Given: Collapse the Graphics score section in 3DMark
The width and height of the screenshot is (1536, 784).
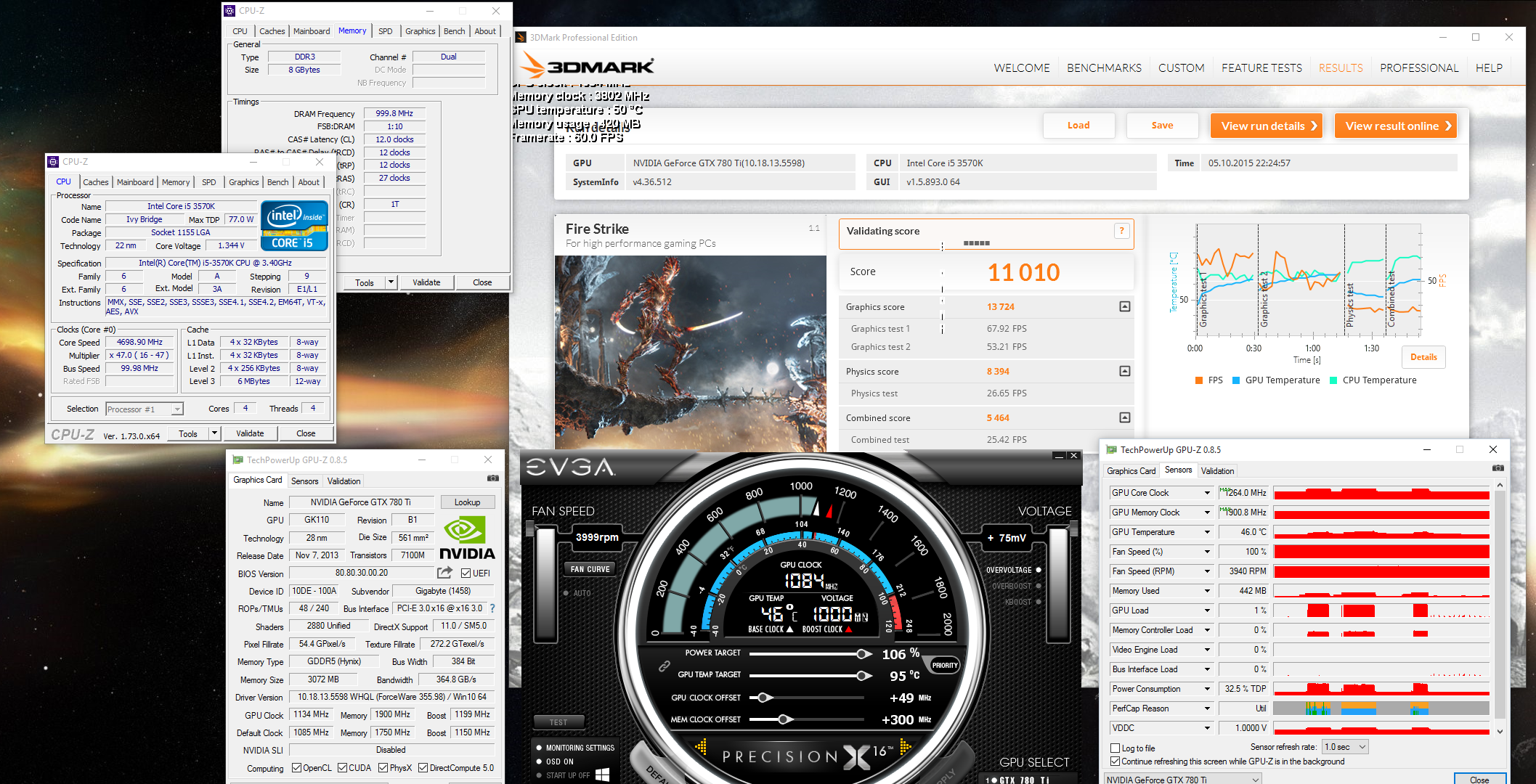Looking at the screenshot, I should 1124,306.
